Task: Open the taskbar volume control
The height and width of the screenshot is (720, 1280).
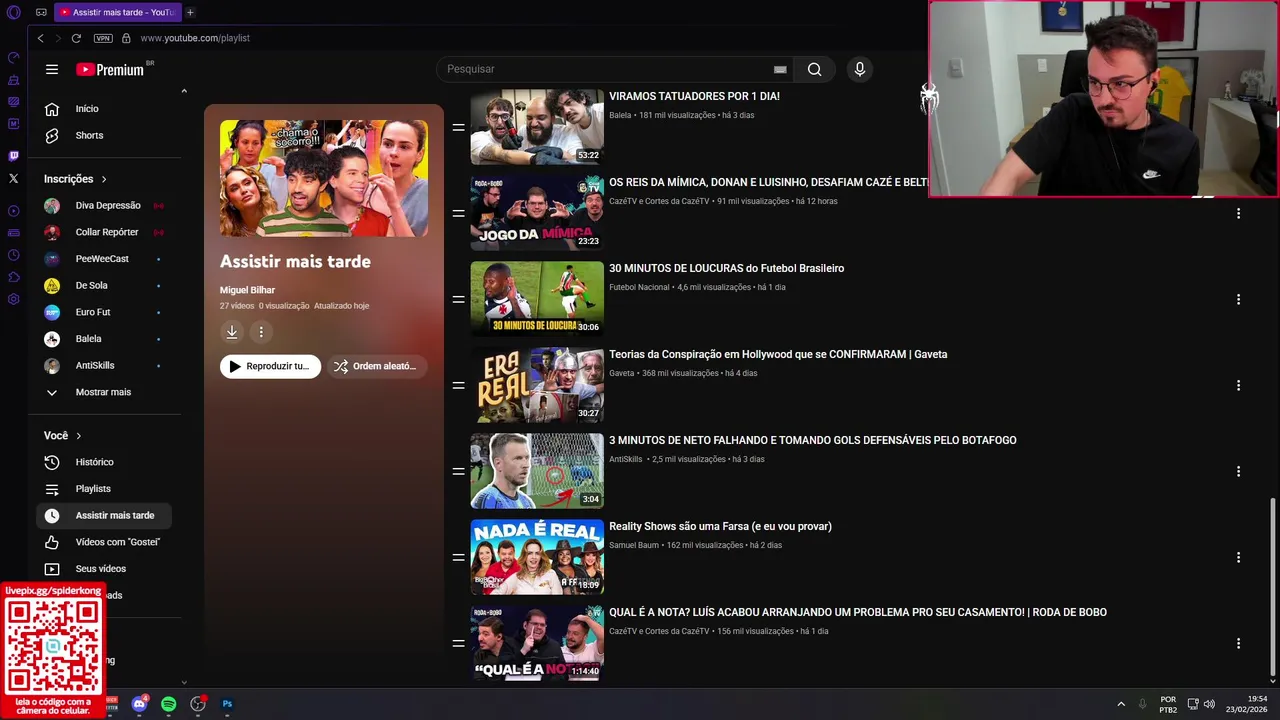Action: (x=1209, y=704)
